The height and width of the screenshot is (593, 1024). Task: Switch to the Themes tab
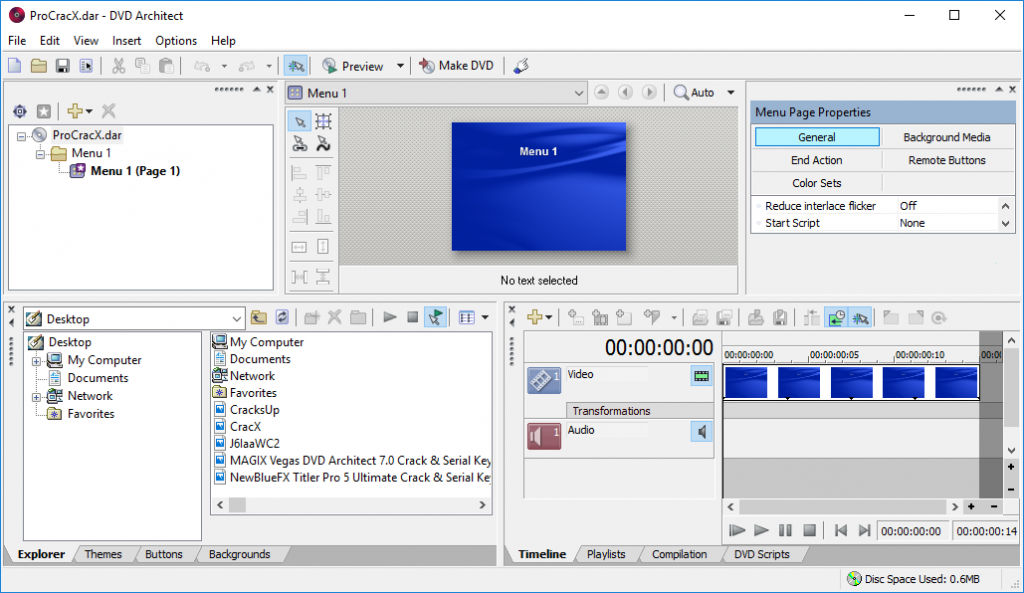103,554
